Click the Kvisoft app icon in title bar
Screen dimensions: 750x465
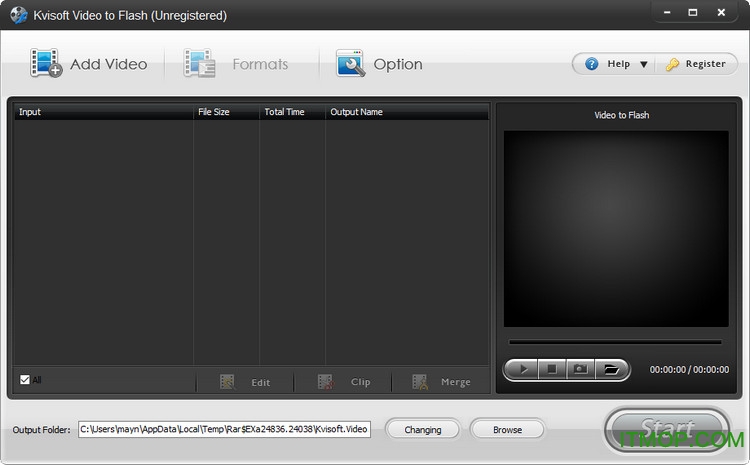coord(19,15)
